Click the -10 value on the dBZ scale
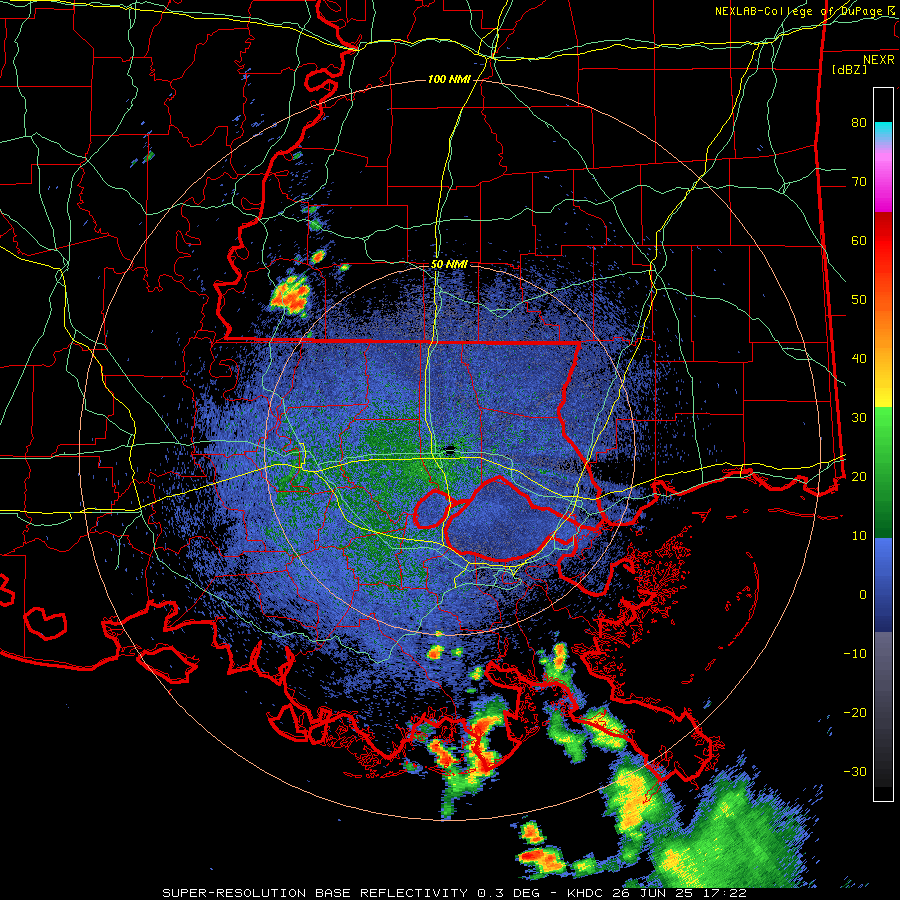Image resolution: width=900 pixels, height=900 pixels. tap(855, 654)
